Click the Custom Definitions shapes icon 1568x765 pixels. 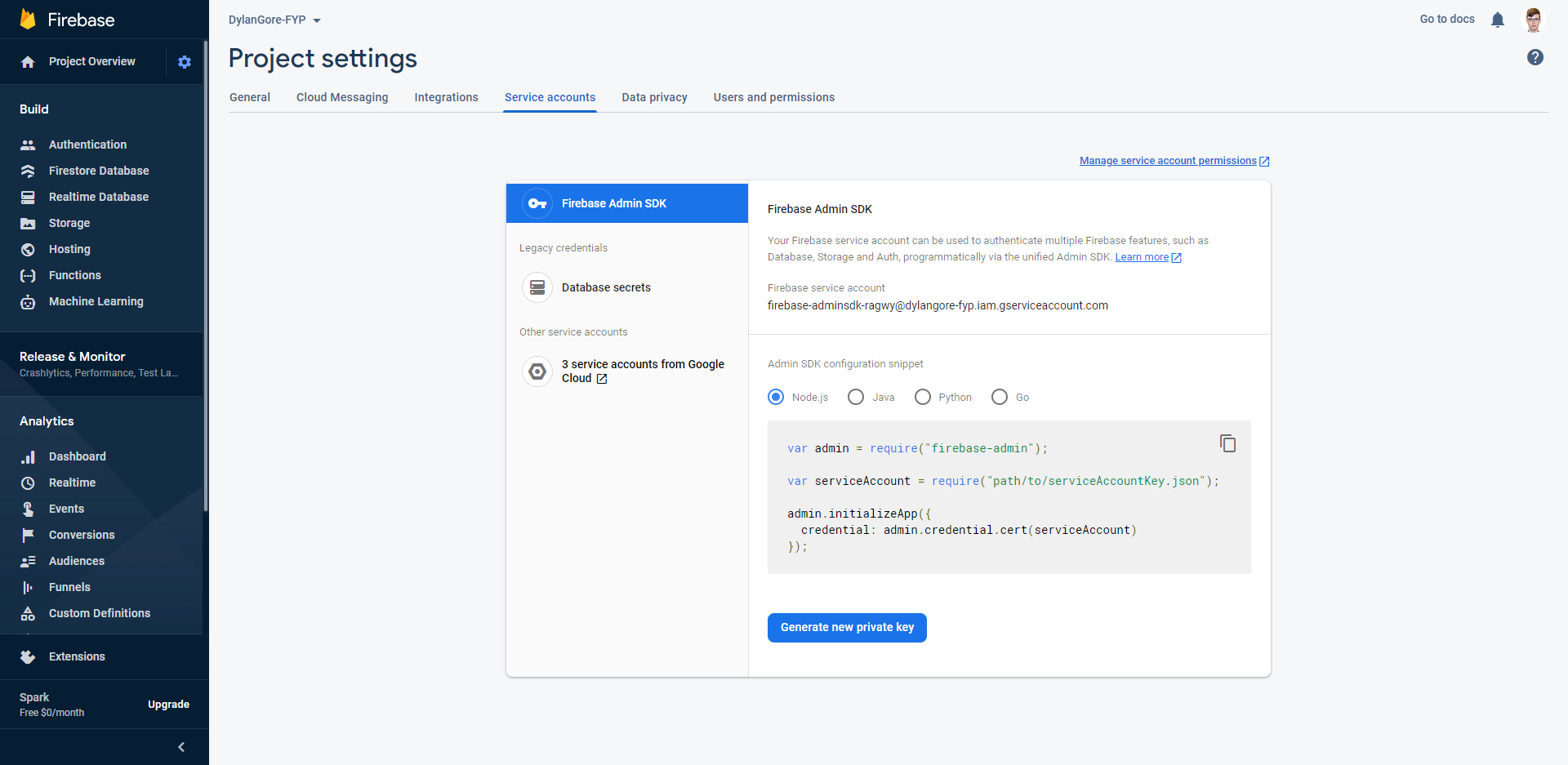click(28, 613)
